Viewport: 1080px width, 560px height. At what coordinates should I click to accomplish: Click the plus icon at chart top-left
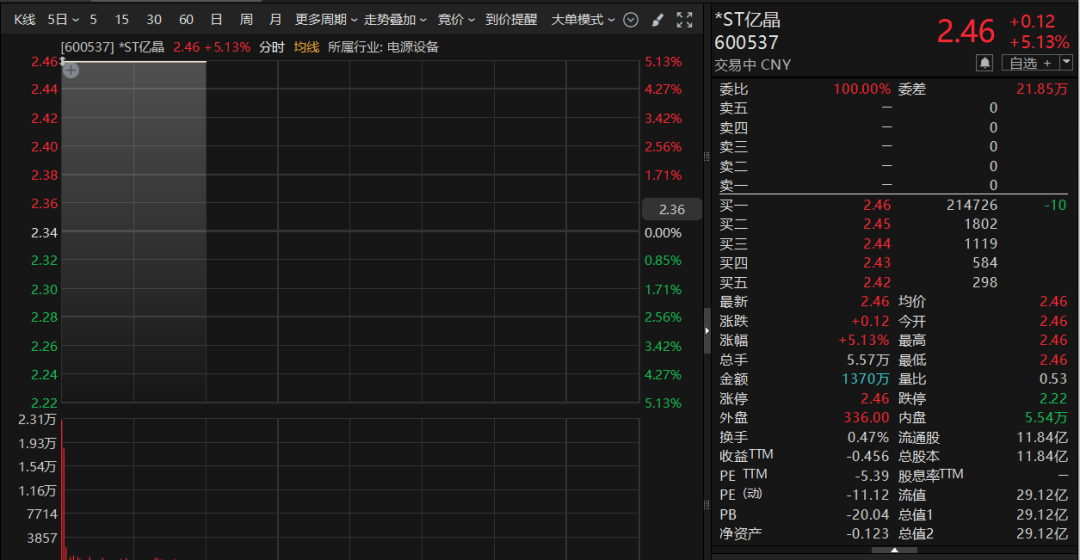(71, 70)
